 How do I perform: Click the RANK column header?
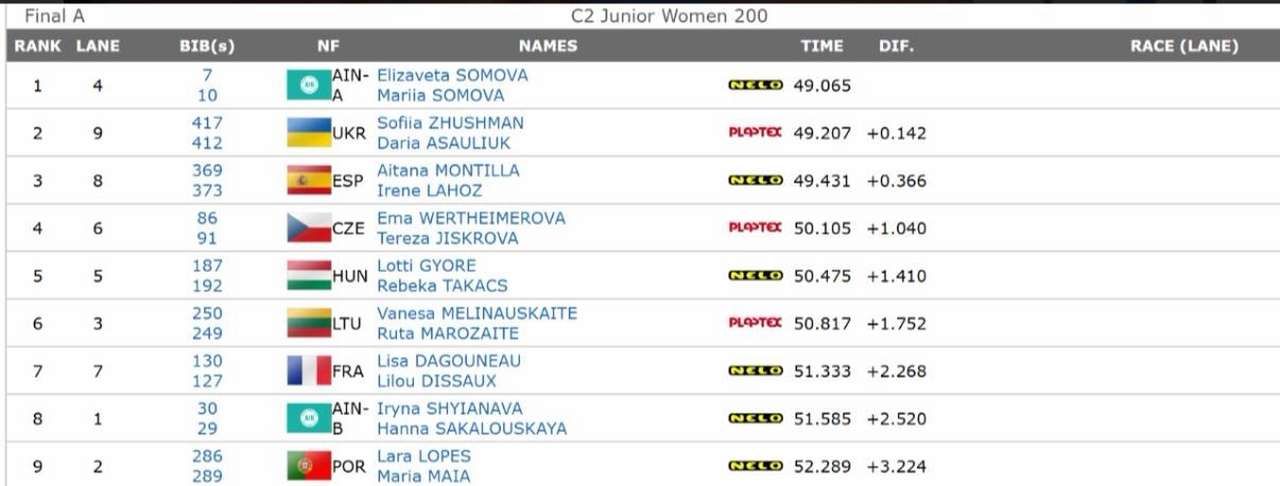coord(38,46)
